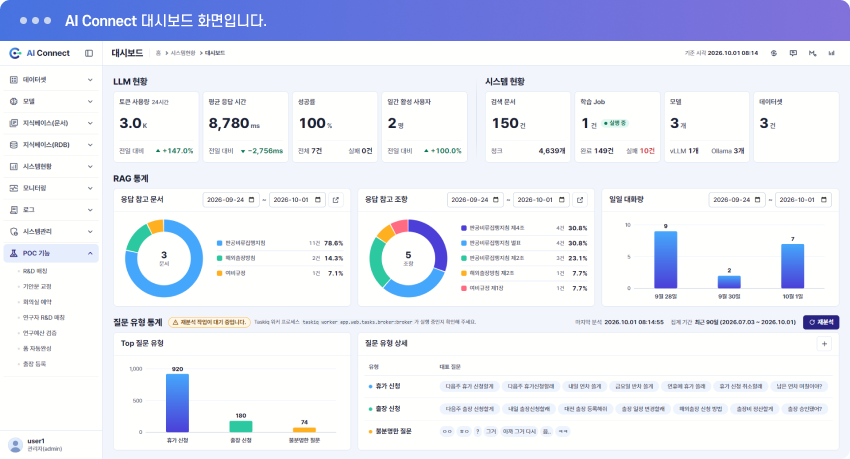The width and height of the screenshot is (850, 459).
Task: Open the 연구예산 검증 submenu item
Action: [x=40, y=333]
